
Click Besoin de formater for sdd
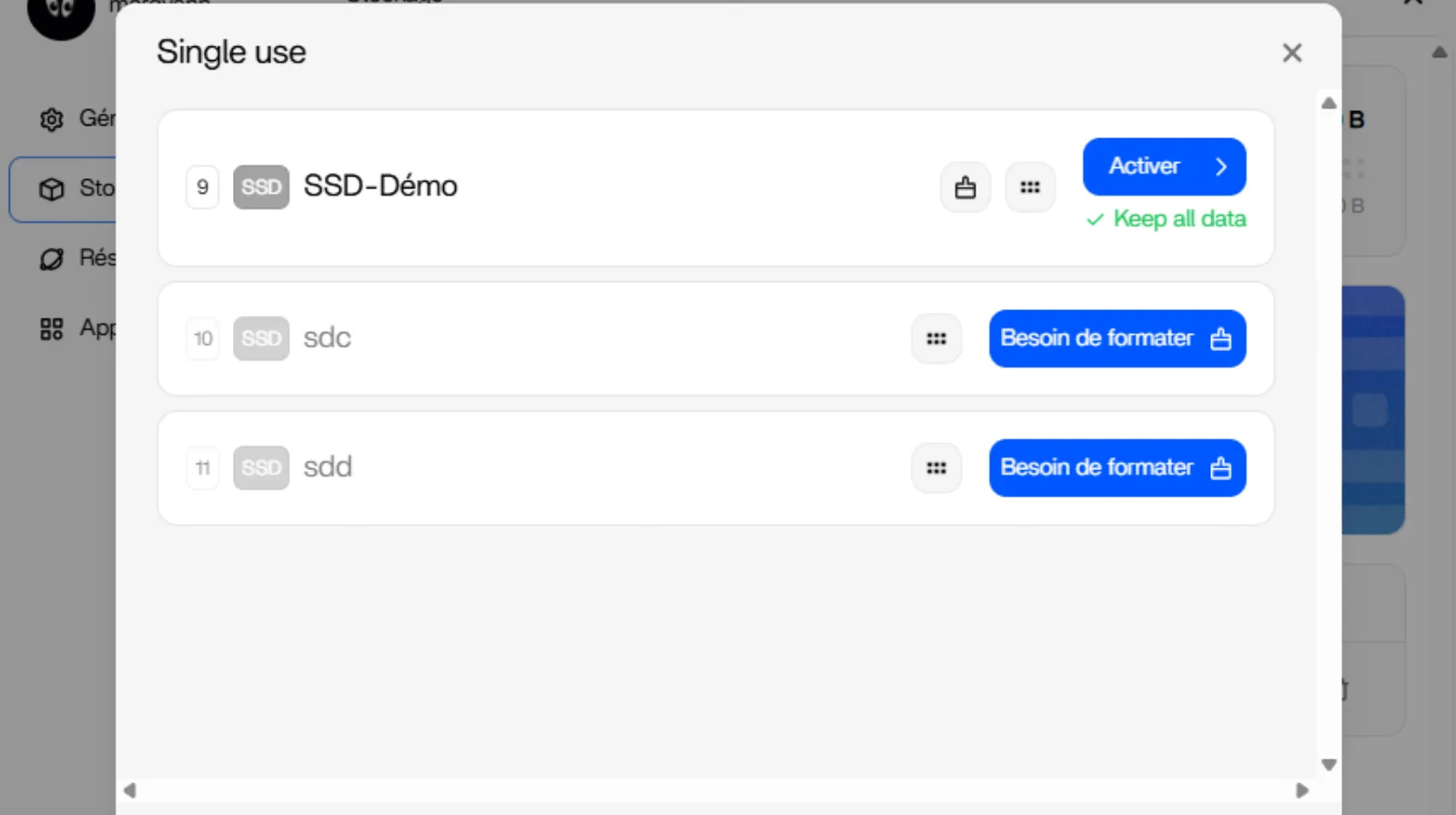(x=1117, y=468)
